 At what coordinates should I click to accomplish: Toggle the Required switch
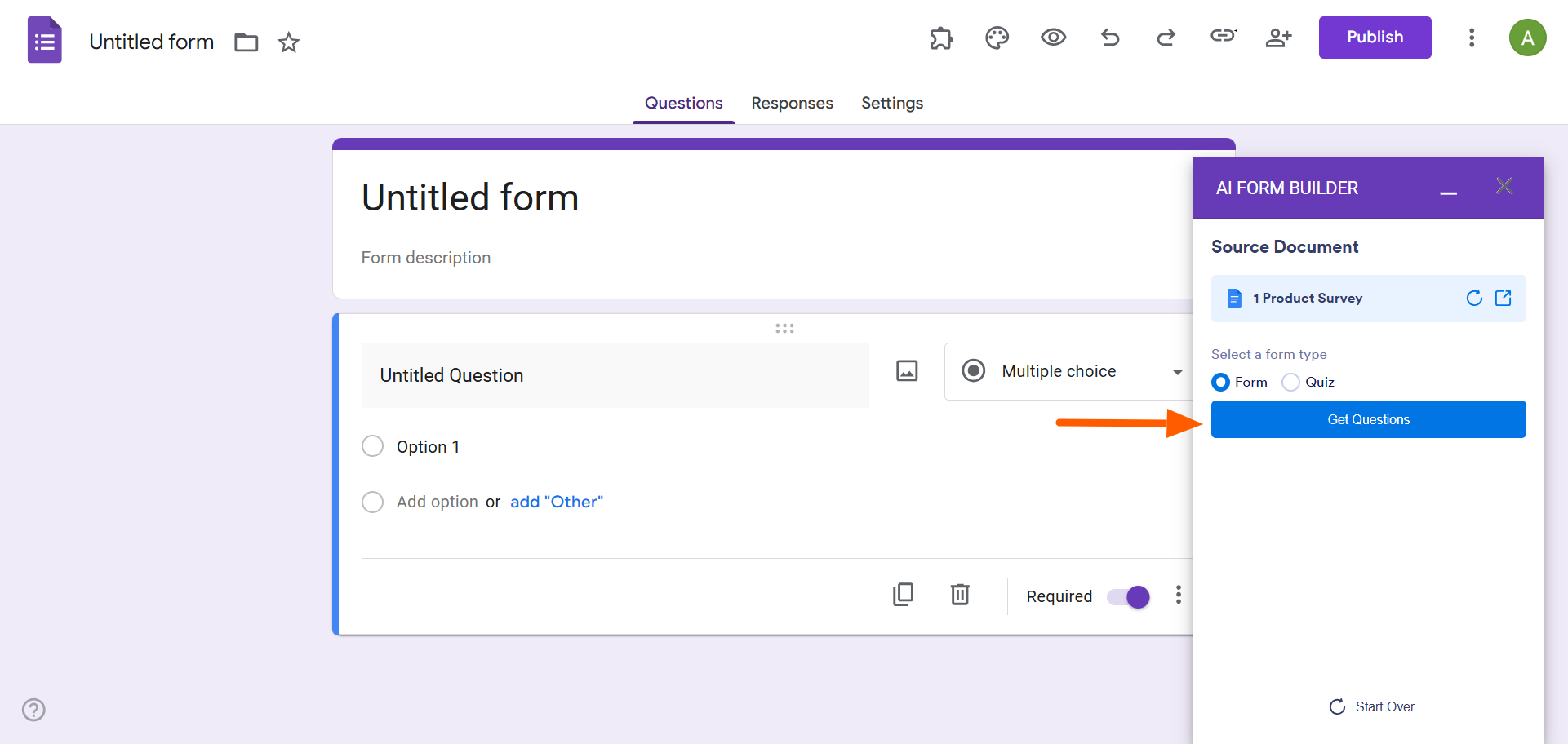point(1128,597)
